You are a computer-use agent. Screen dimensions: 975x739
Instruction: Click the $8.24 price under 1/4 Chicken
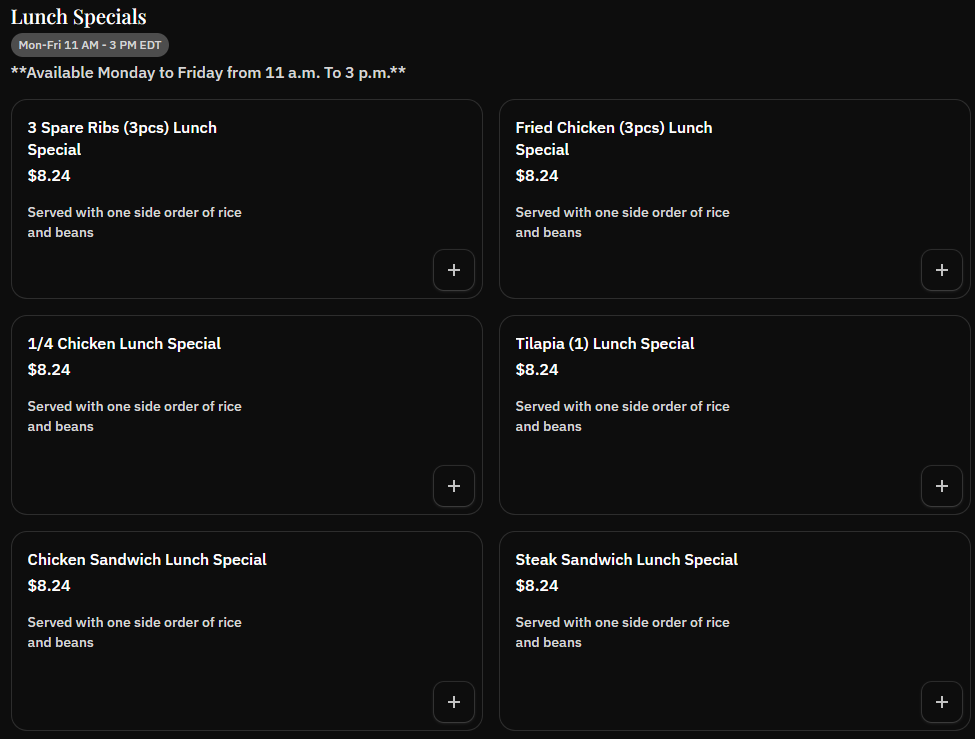pyautogui.click(x=49, y=369)
